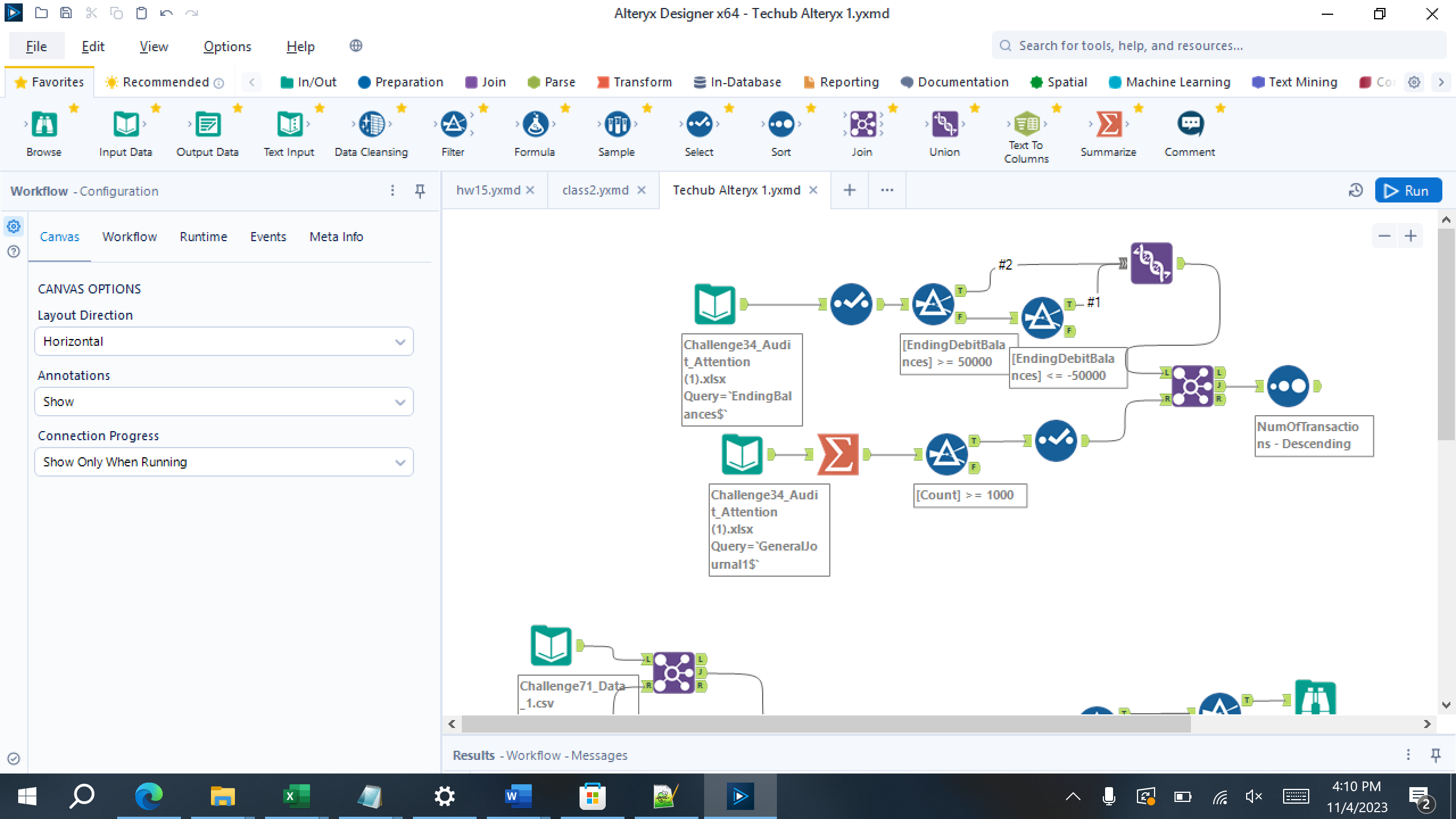Select the Join tool in palette
The height and width of the screenshot is (819, 1456).
[x=863, y=124]
